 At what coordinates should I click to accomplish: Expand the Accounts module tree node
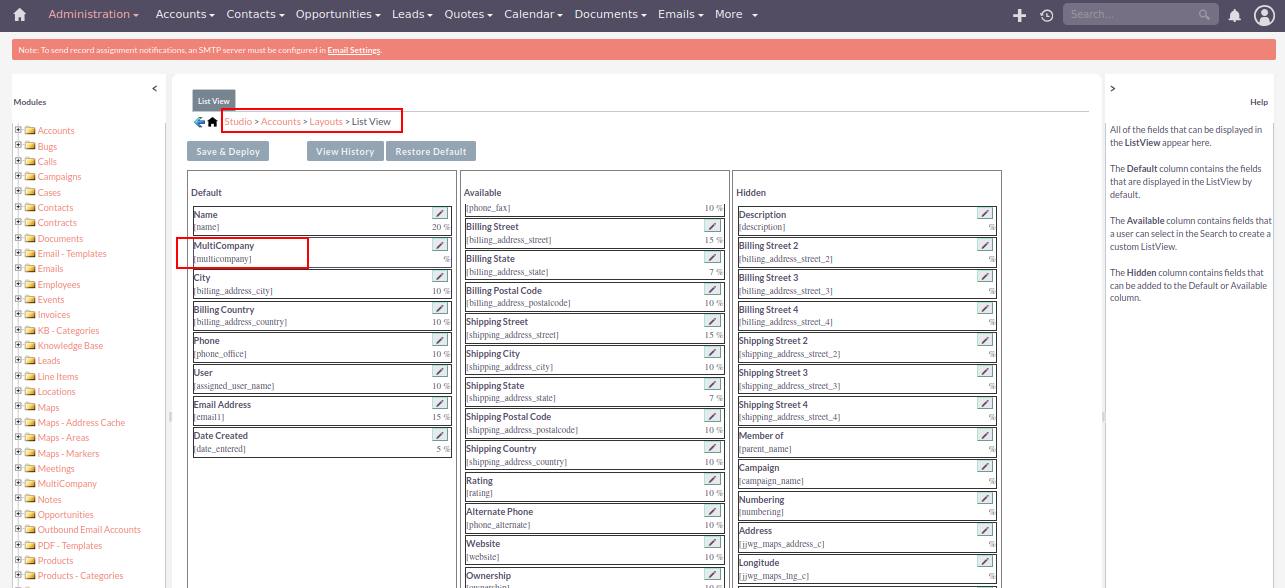click(18, 130)
